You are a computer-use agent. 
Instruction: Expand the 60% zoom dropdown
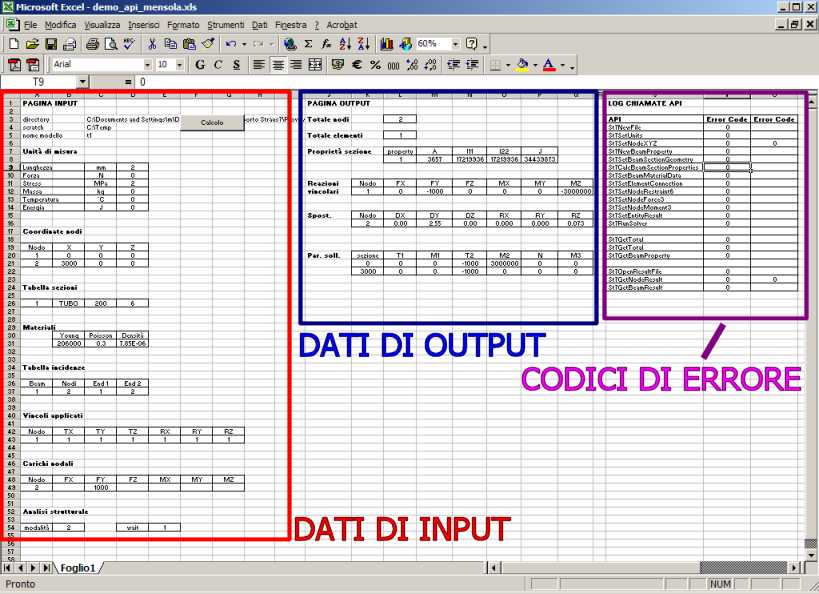pyautogui.click(x=457, y=44)
